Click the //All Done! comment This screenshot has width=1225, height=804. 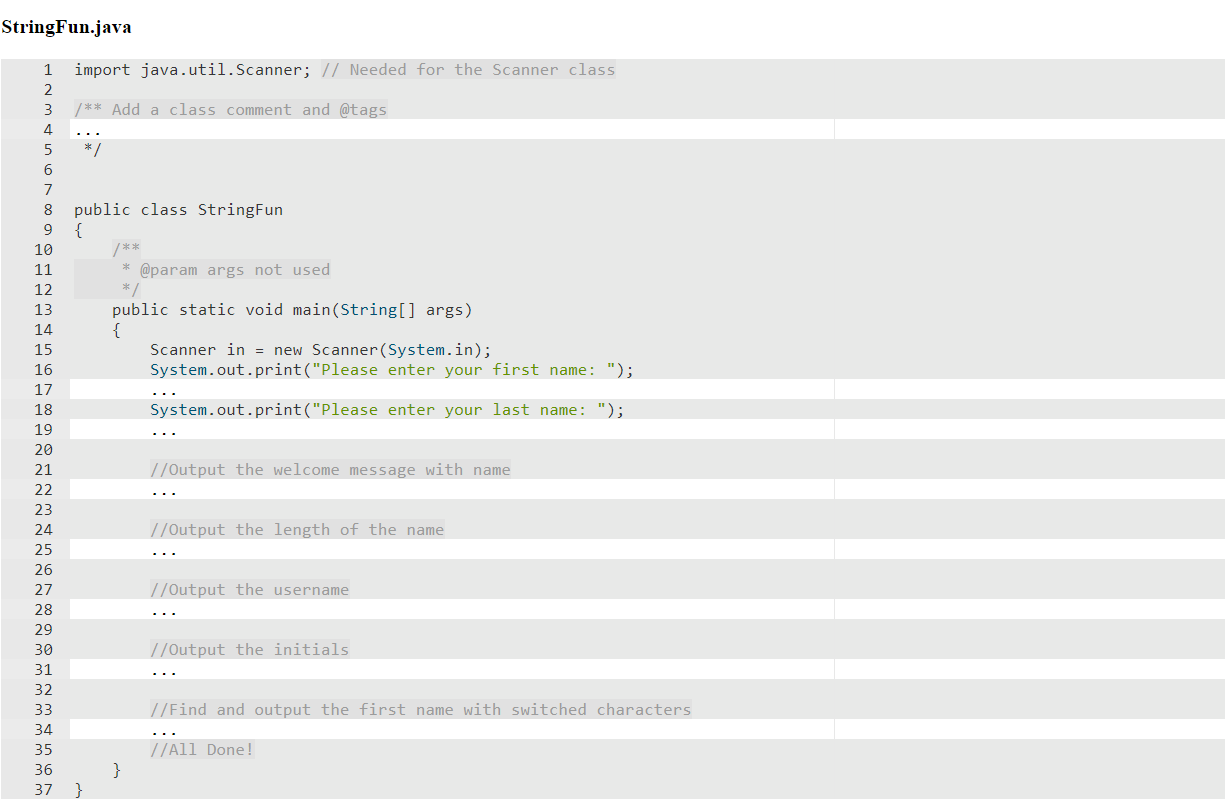click(201, 749)
